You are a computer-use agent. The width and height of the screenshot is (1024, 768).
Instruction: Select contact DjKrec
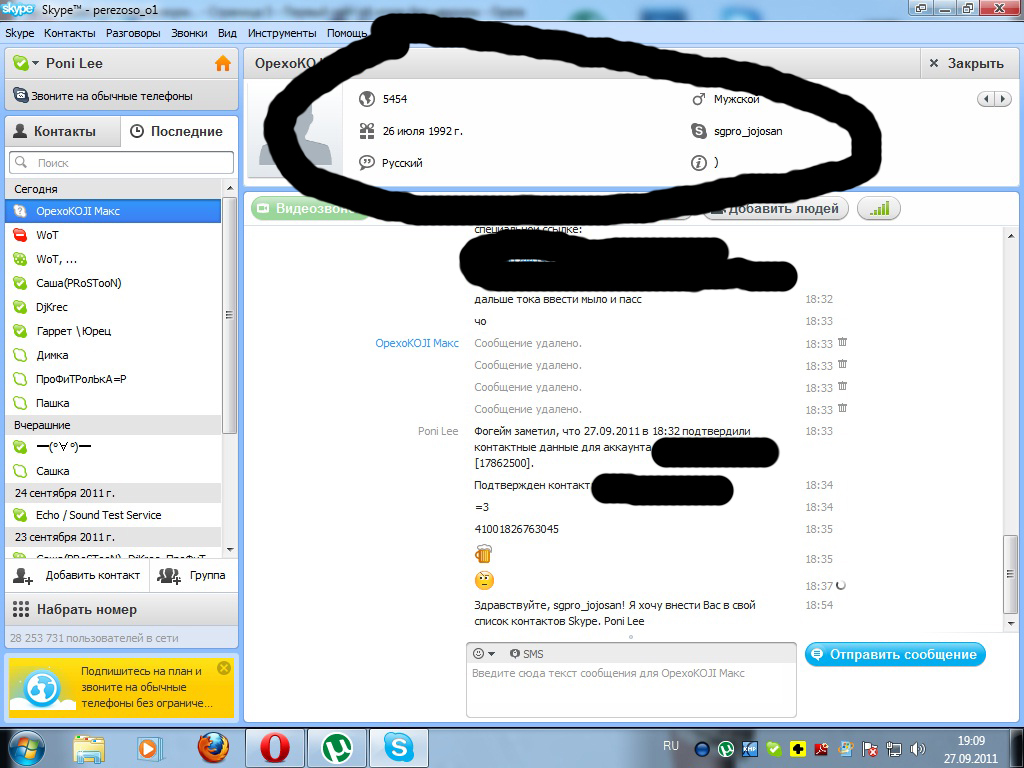[113, 307]
